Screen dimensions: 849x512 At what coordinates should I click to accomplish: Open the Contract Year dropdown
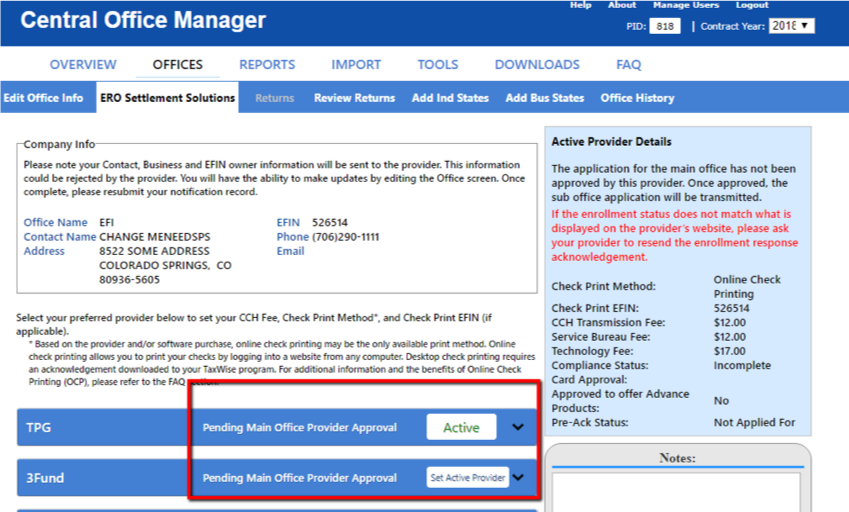coord(791,26)
